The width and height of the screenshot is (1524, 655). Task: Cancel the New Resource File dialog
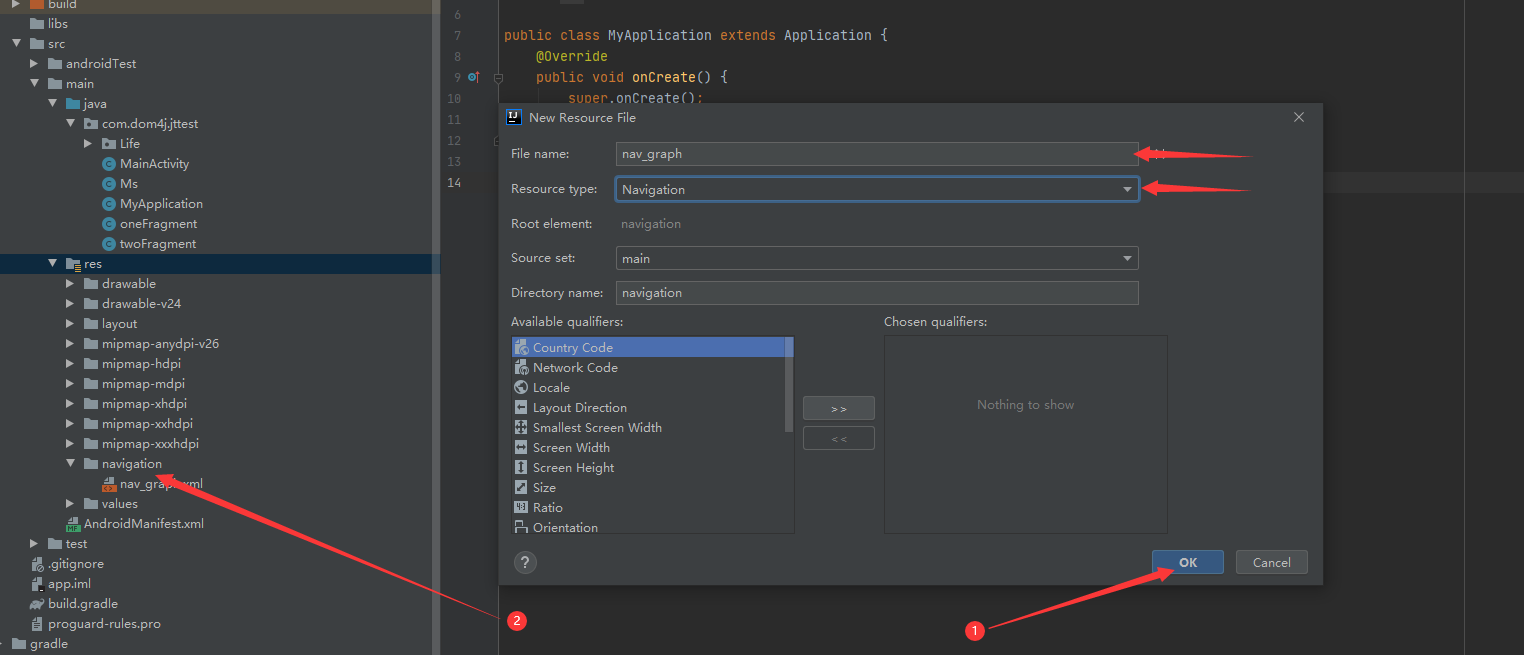[1271, 561]
